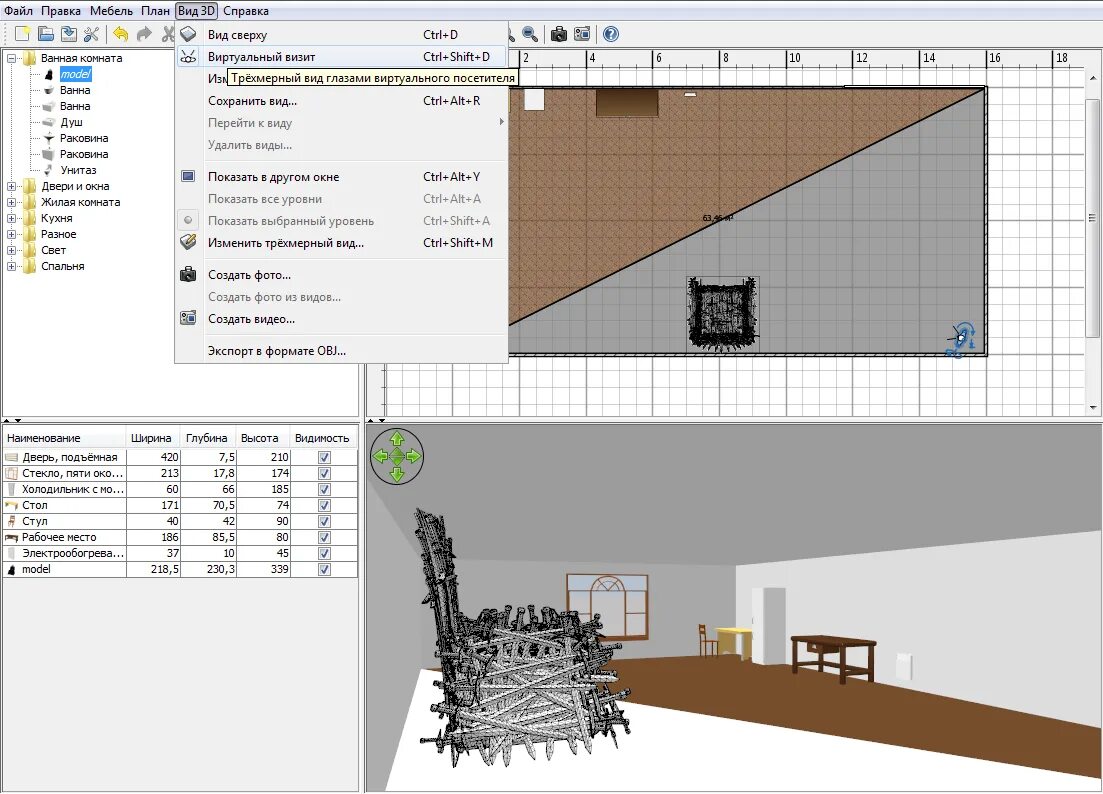The image size is (1103, 794).
Task: Choose Вид сверху from the menu
Action: pos(341,34)
